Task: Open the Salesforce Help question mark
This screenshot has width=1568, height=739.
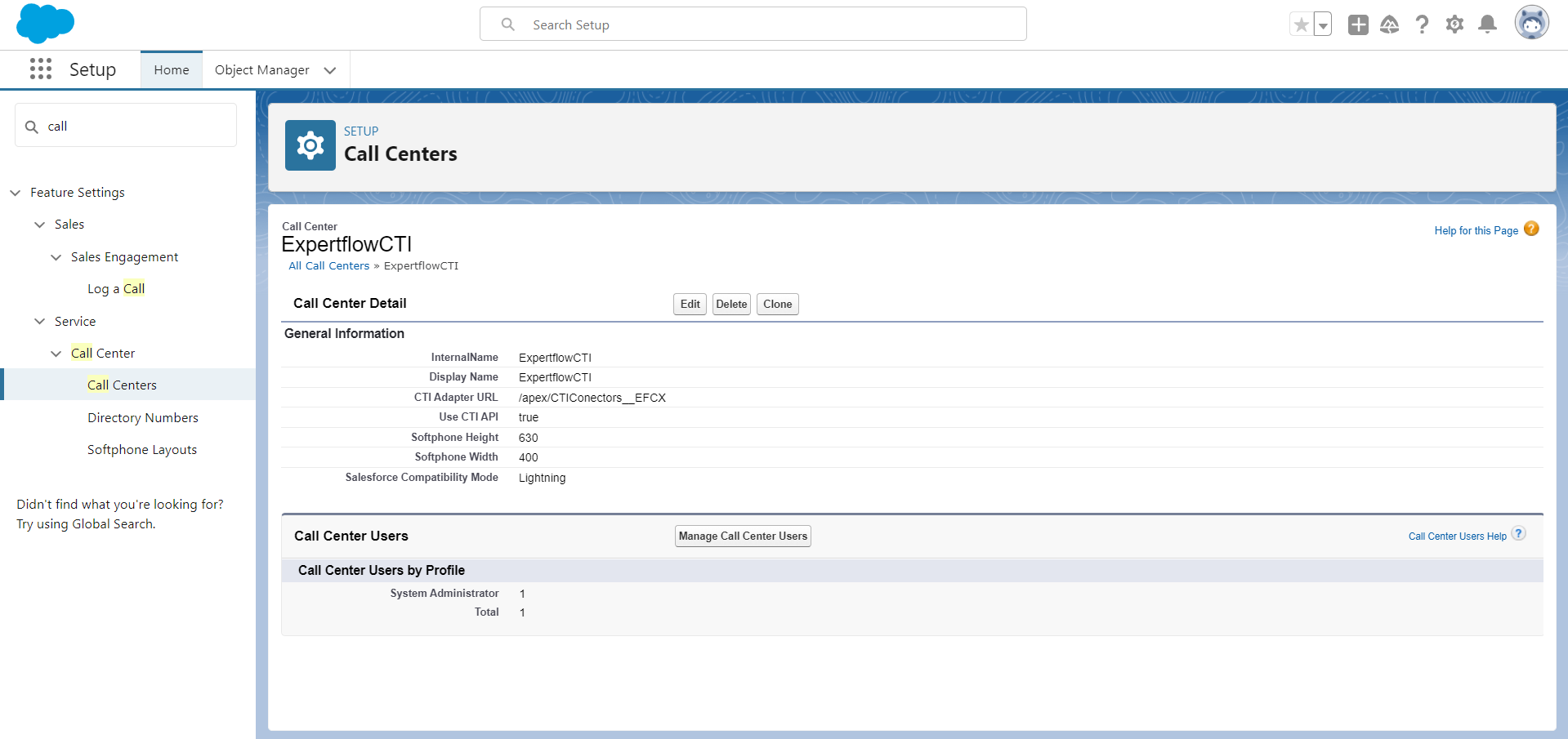Action: [x=1423, y=24]
